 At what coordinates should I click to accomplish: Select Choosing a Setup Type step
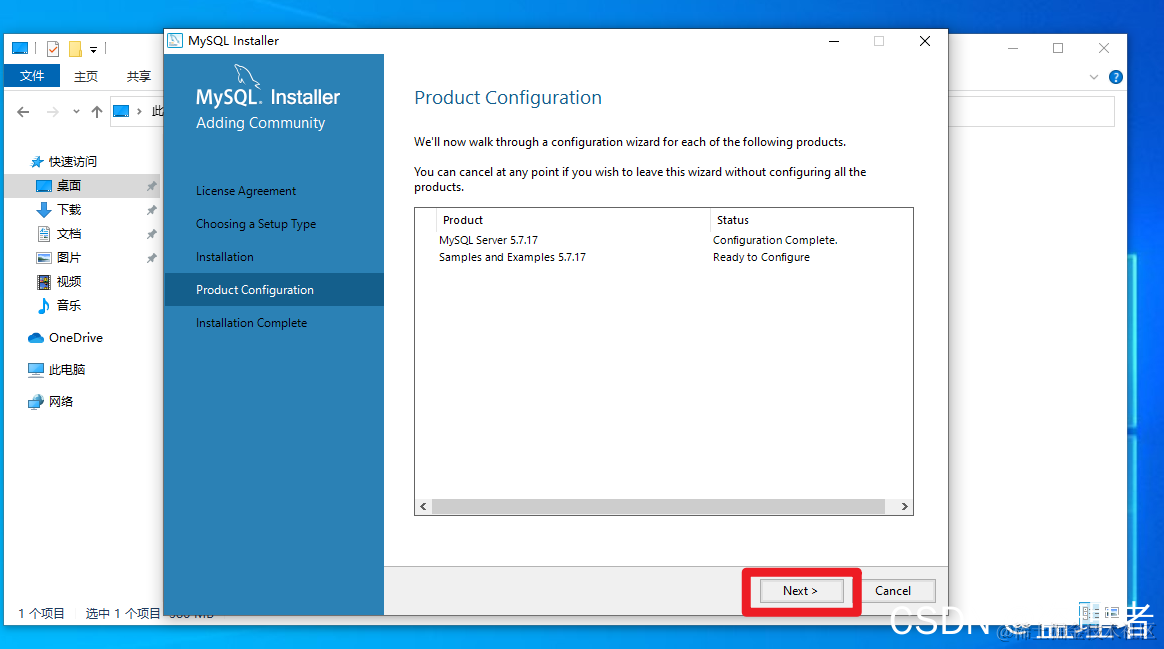click(x=256, y=224)
